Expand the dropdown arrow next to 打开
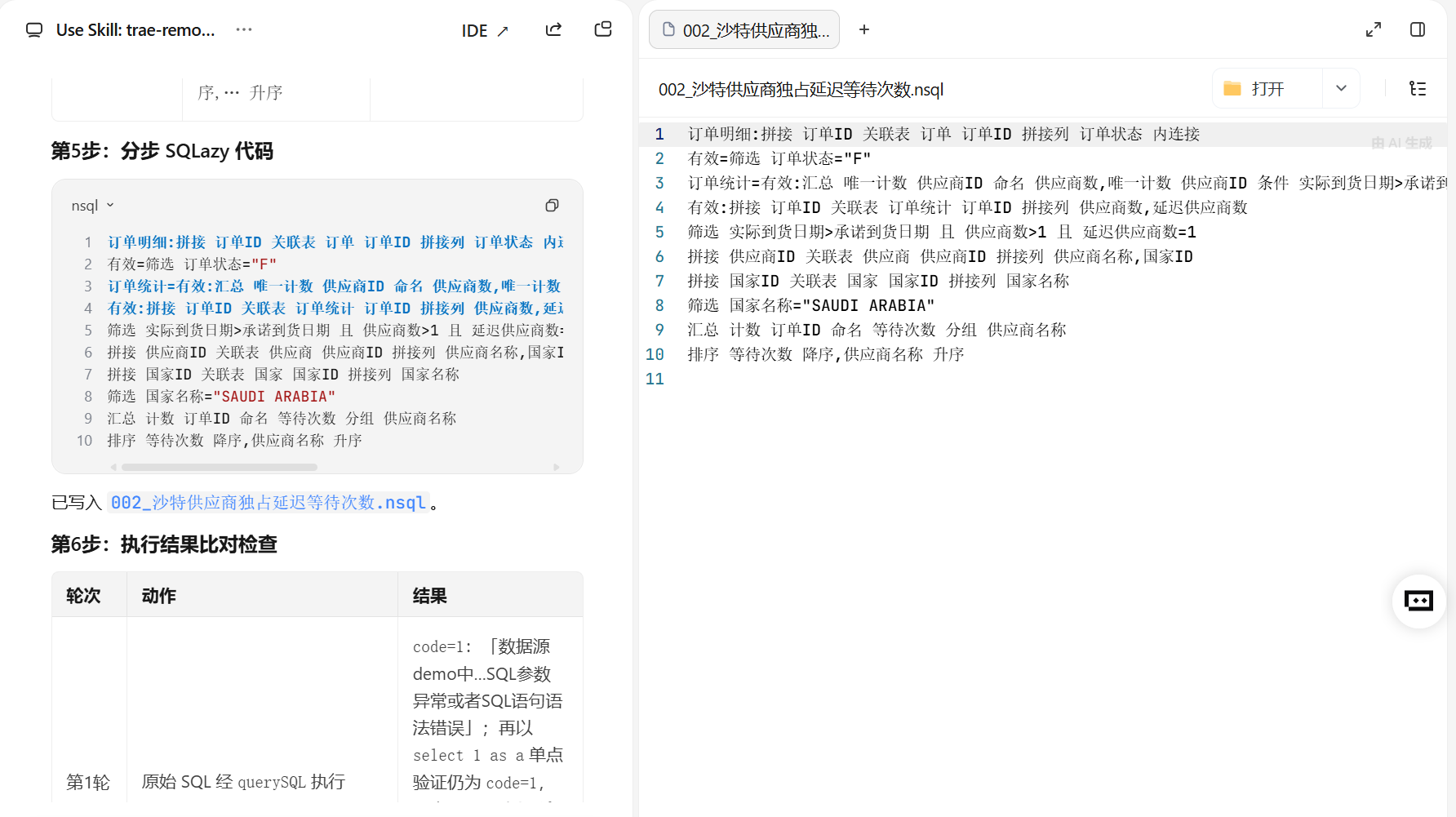 click(1341, 88)
